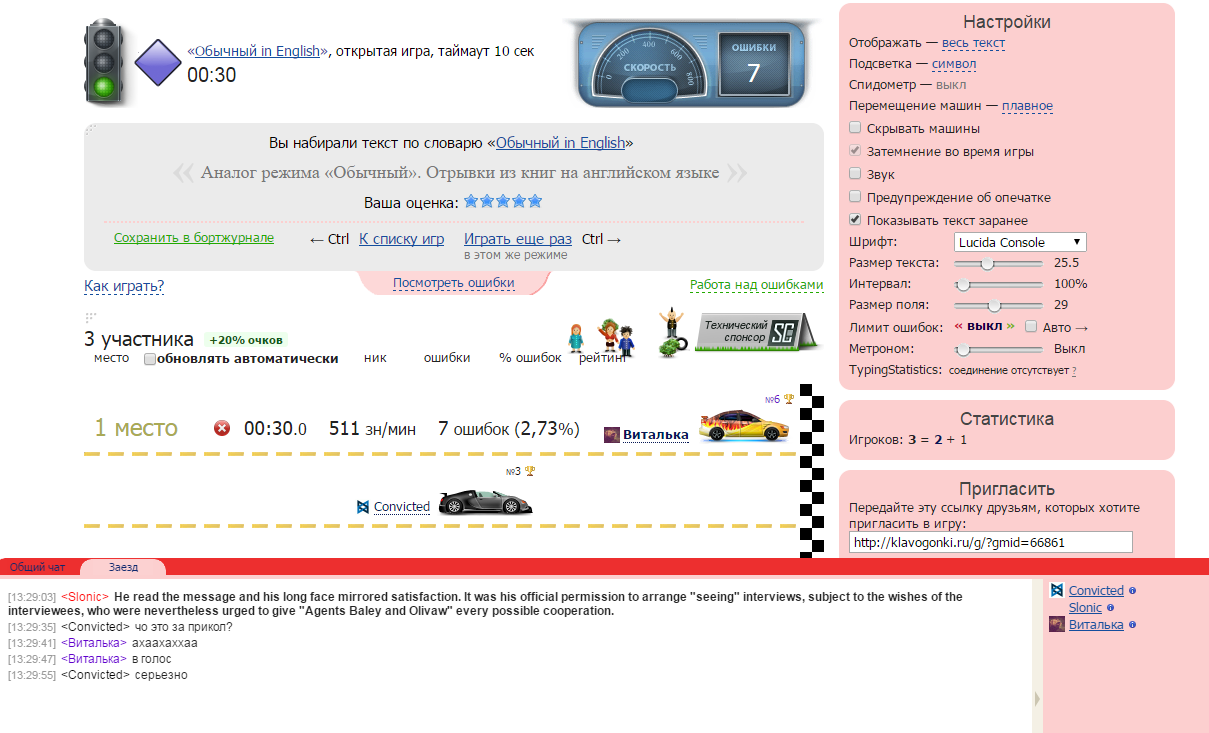Open the Как играть? help link
The height and width of the screenshot is (733, 1209).
point(124,287)
